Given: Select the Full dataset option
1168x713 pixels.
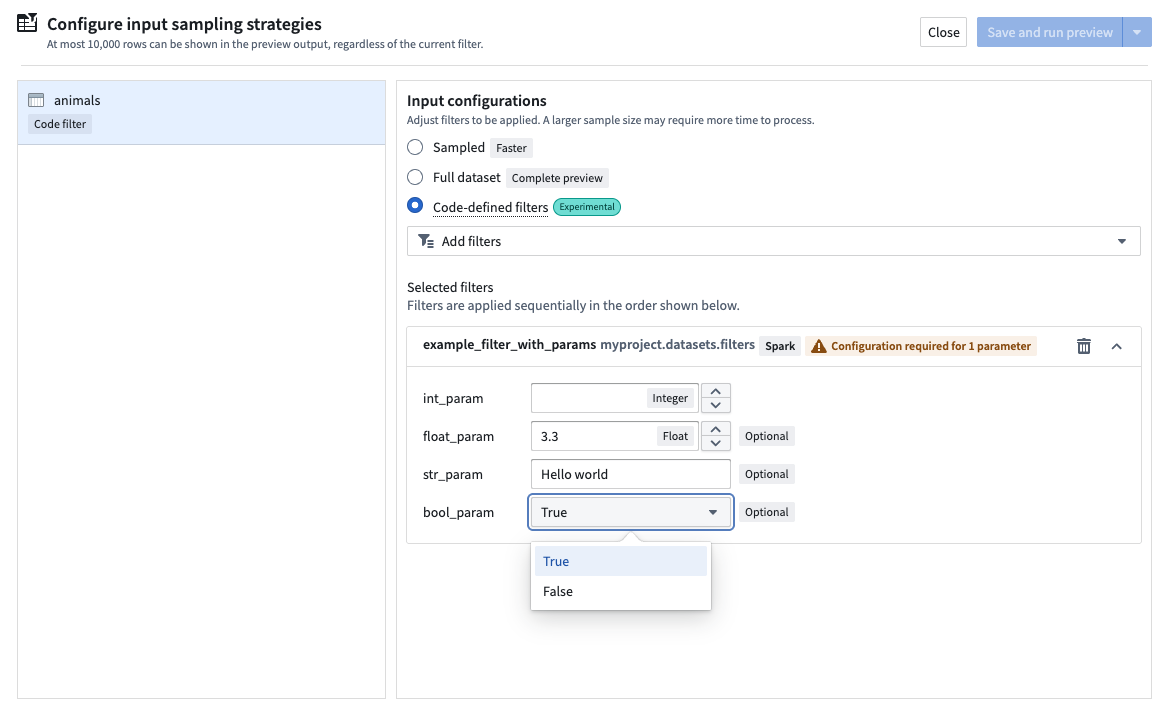Looking at the screenshot, I should click(415, 177).
